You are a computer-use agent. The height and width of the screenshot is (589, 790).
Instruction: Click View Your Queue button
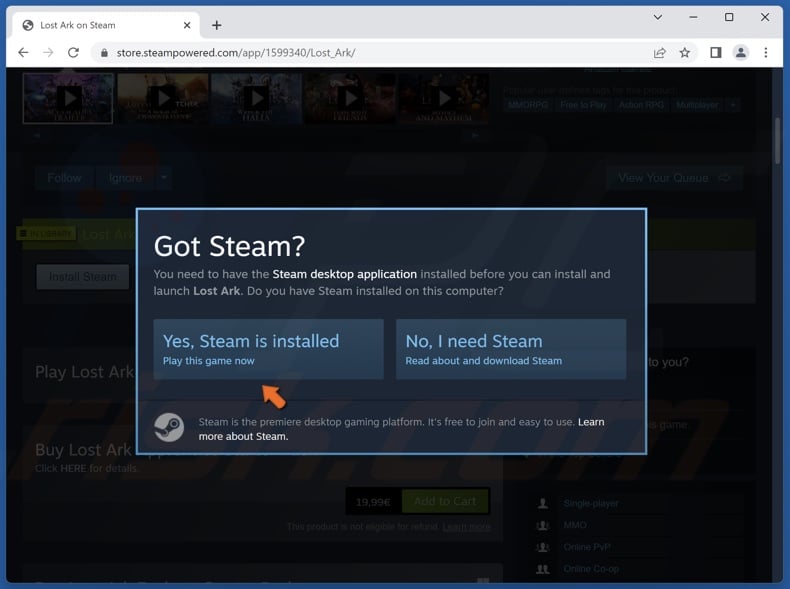[674, 178]
